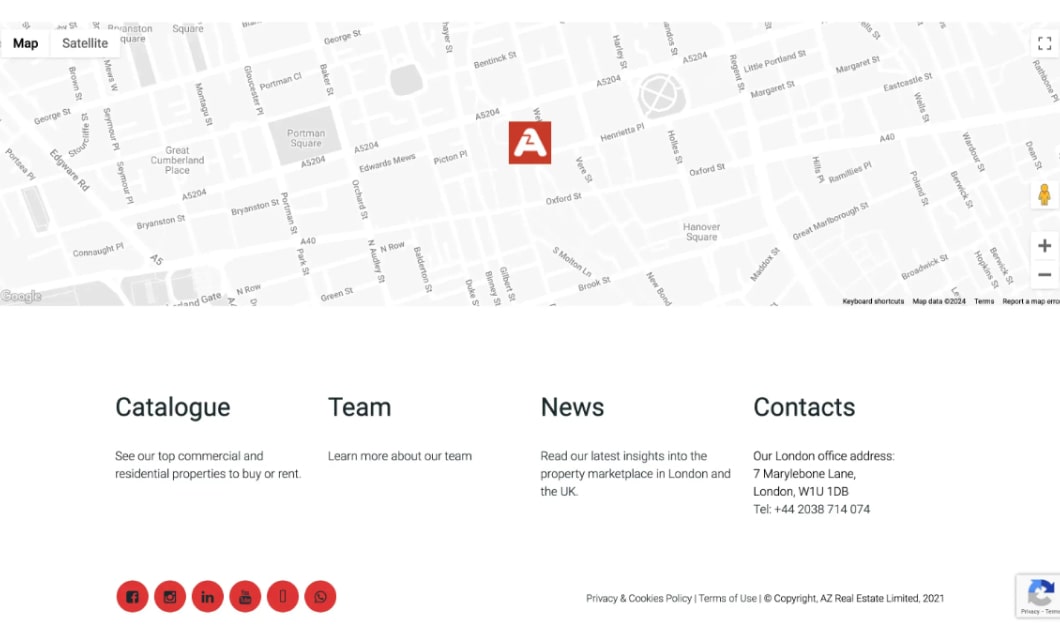Open the YouTube social icon

click(245, 596)
